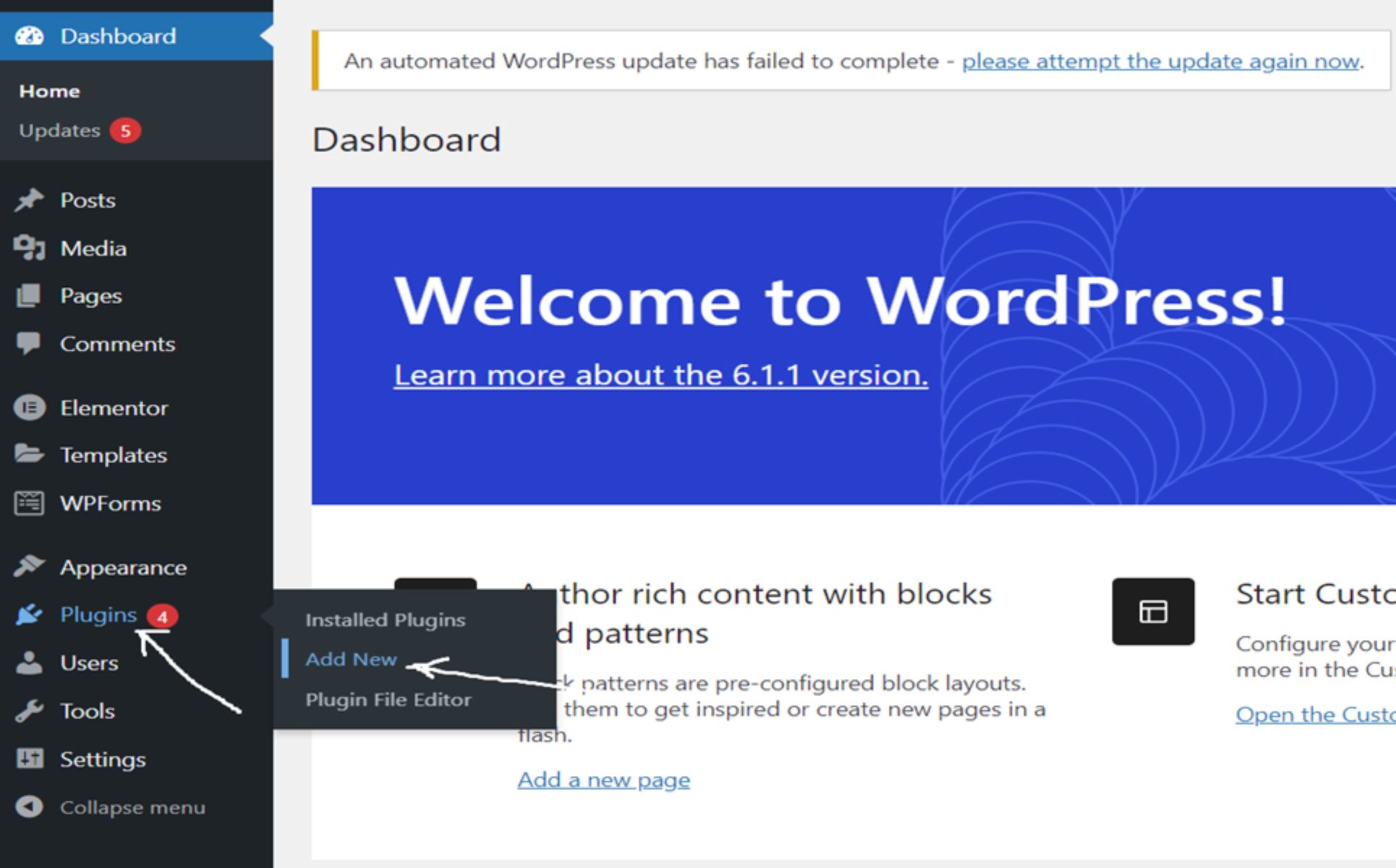Screen dimensions: 1396x868
Task: Select Plugin File Editor in flyout
Action: click(x=388, y=699)
